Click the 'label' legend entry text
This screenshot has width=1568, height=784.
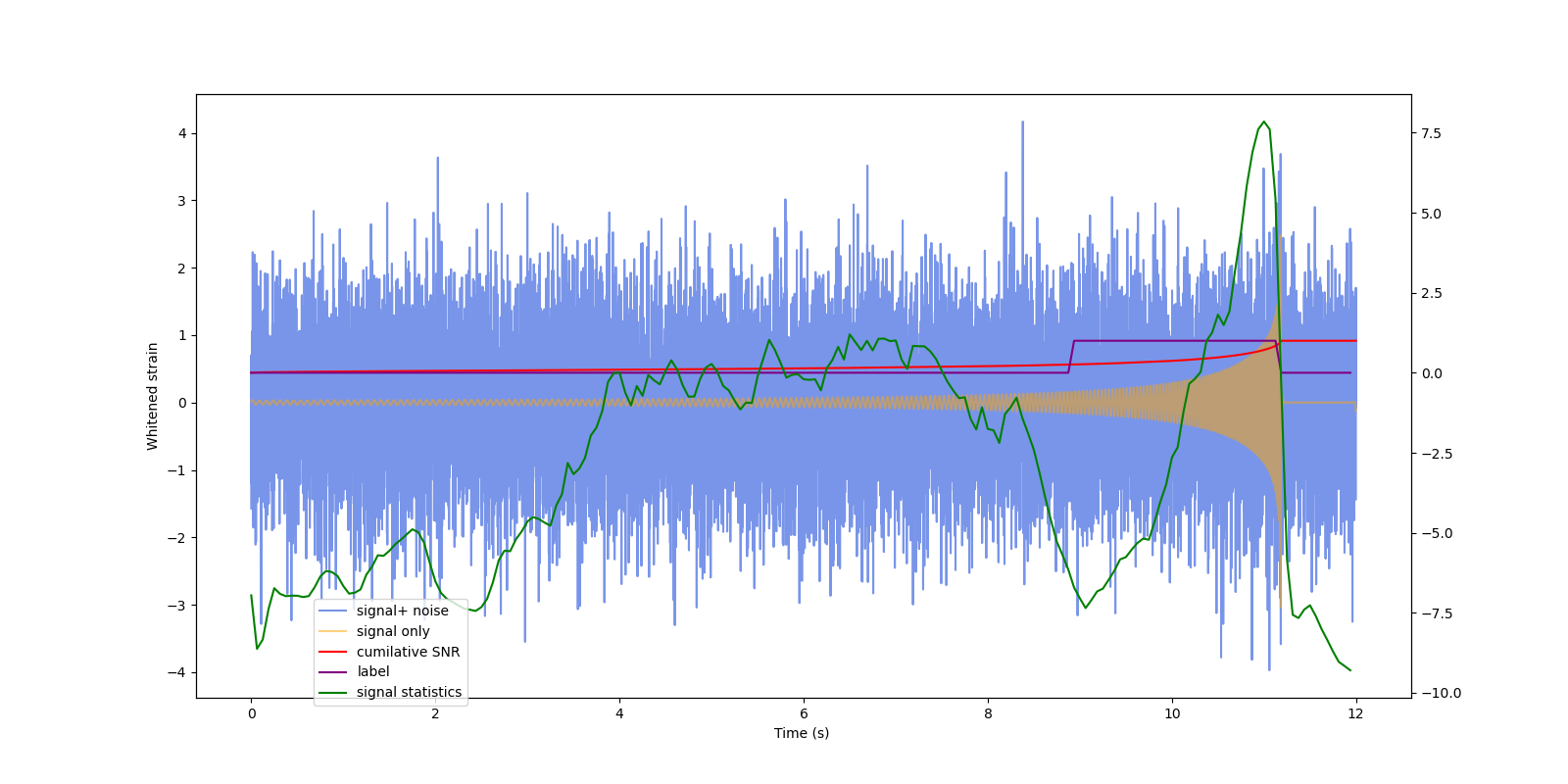[373, 671]
